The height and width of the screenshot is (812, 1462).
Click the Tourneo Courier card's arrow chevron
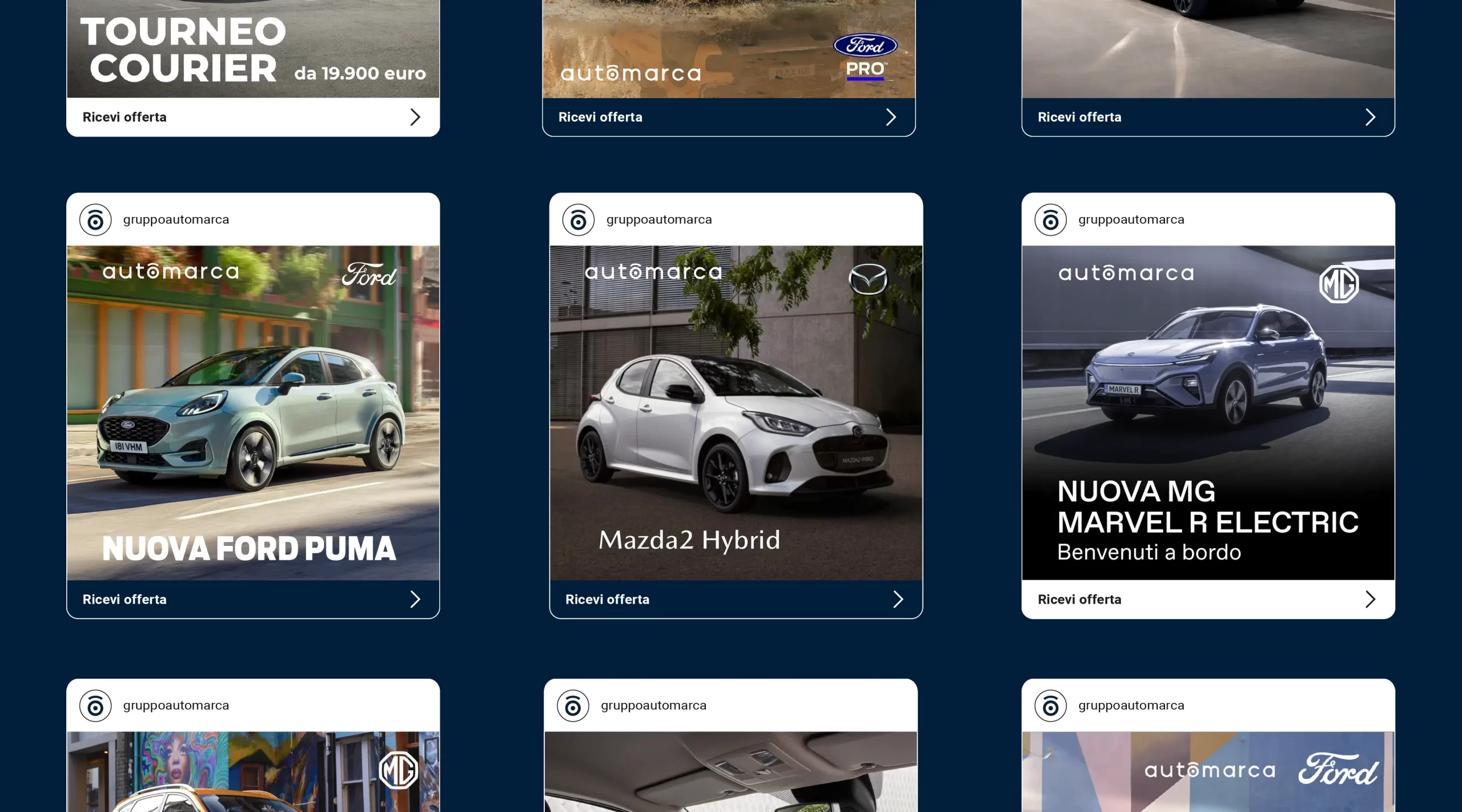point(415,117)
